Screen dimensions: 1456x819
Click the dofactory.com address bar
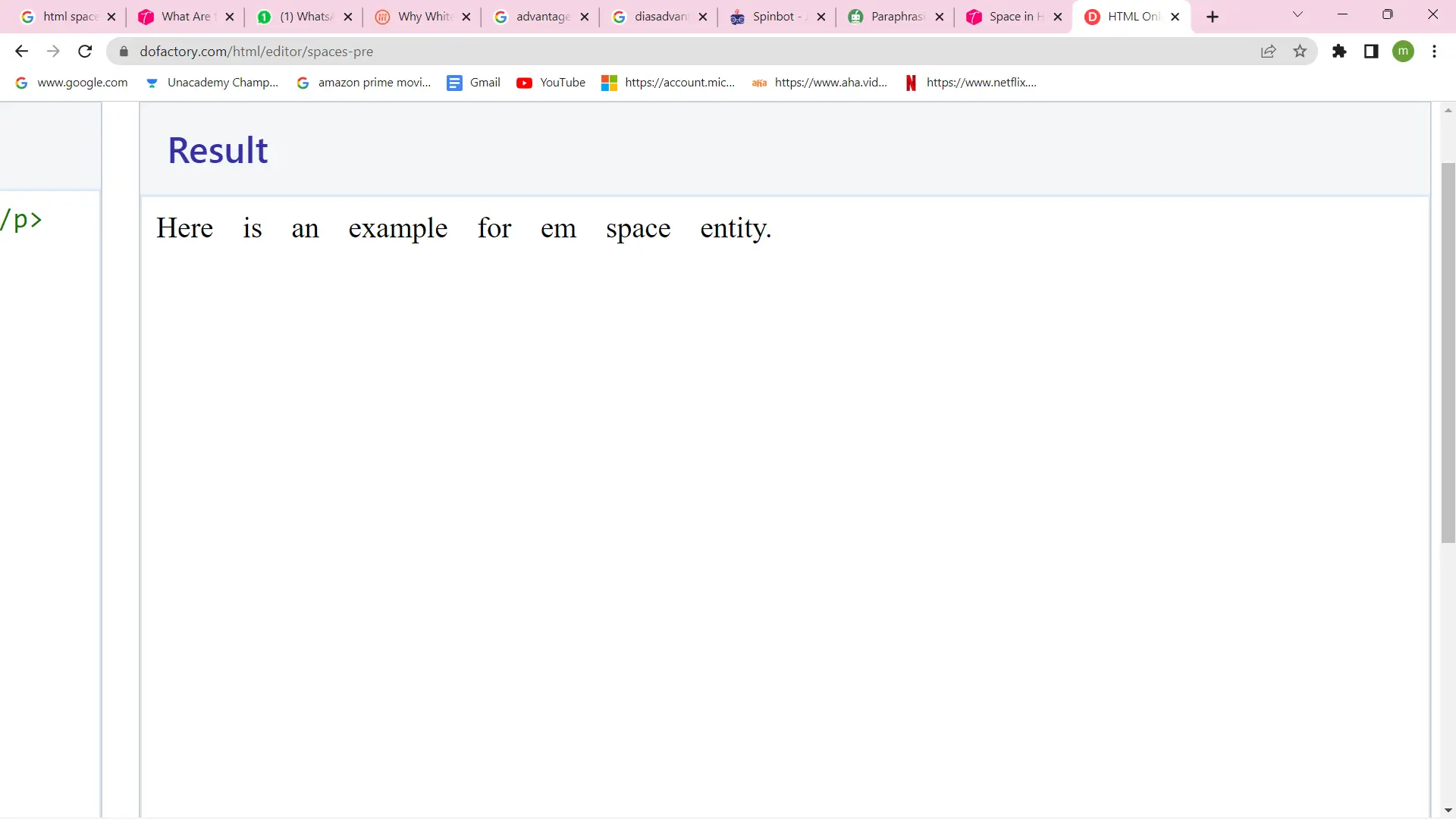tap(256, 51)
